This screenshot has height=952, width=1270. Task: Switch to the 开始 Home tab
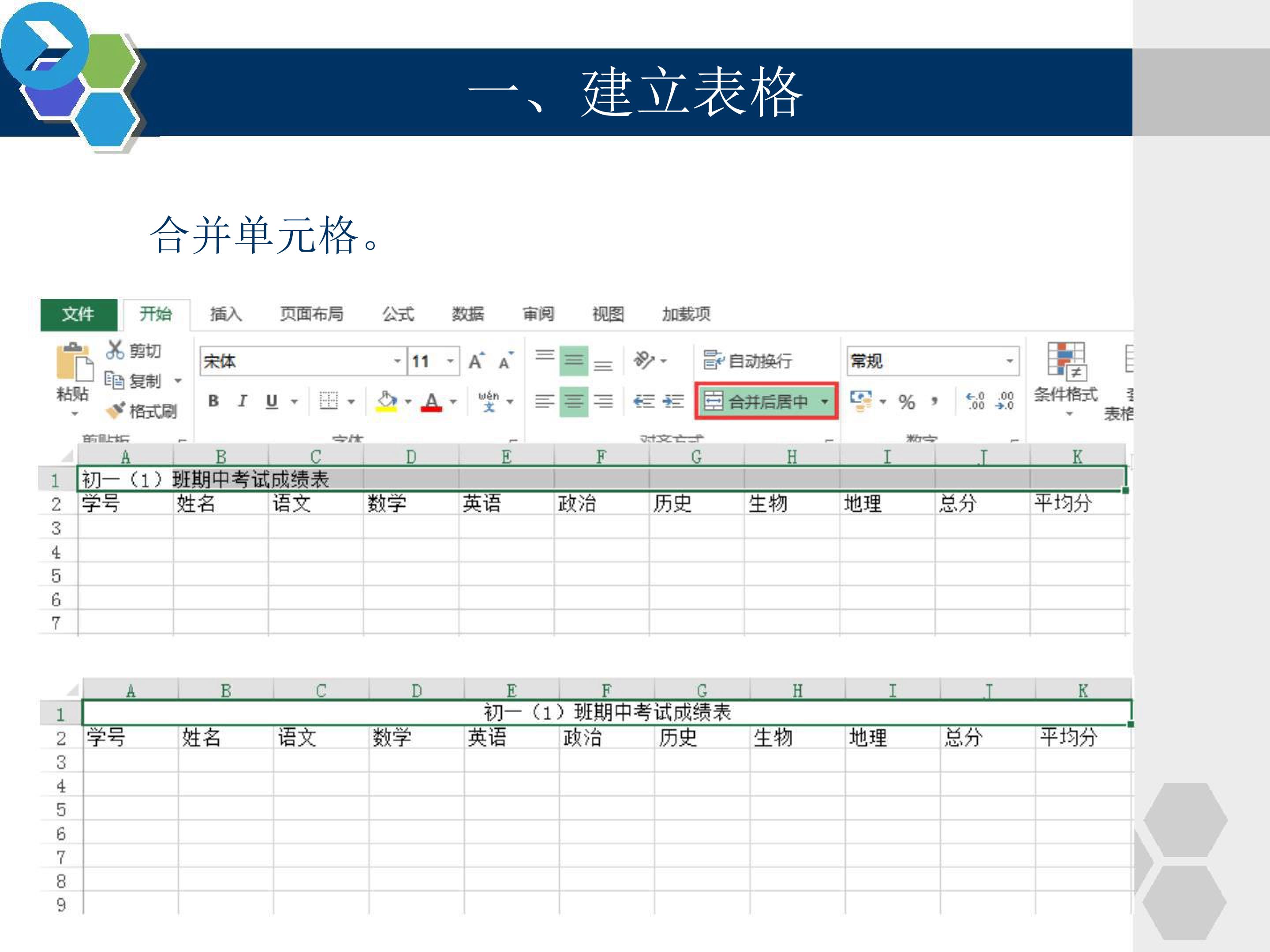(x=156, y=314)
